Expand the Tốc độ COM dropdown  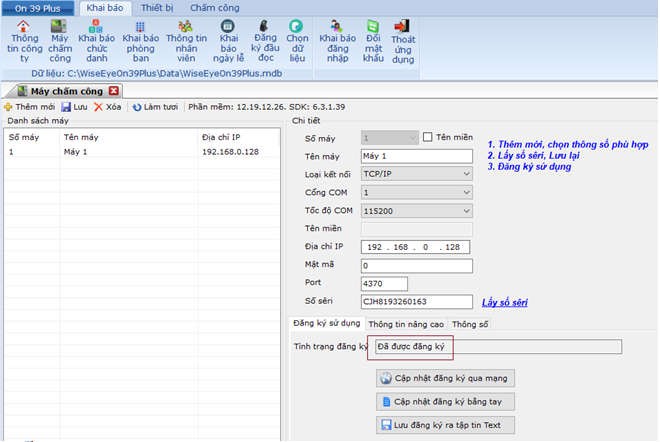click(465, 211)
